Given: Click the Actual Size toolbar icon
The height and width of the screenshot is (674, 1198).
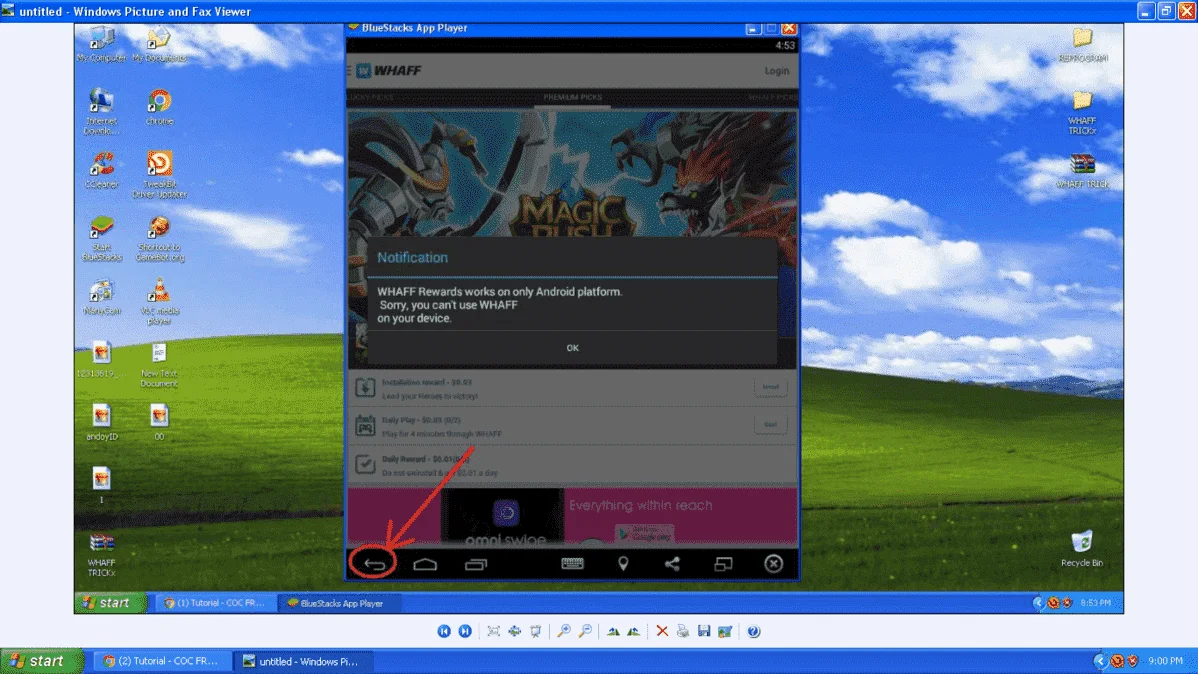Looking at the screenshot, I should (515, 631).
